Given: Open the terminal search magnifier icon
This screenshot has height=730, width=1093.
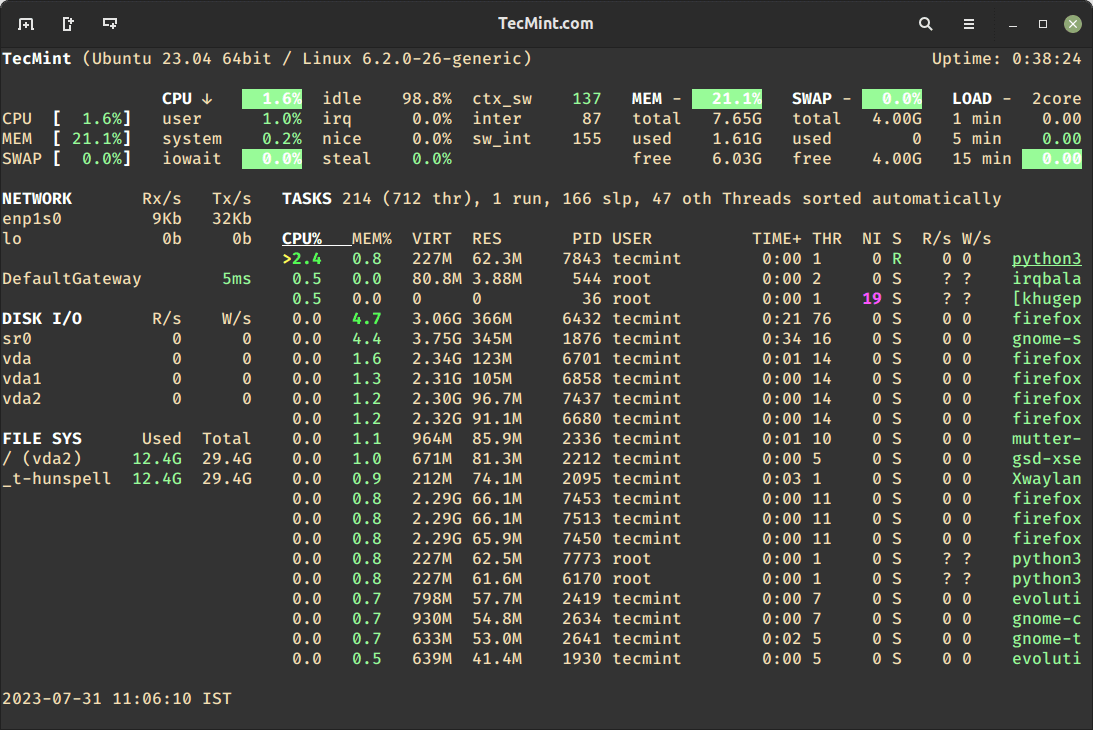Looking at the screenshot, I should click(x=926, y=24).
